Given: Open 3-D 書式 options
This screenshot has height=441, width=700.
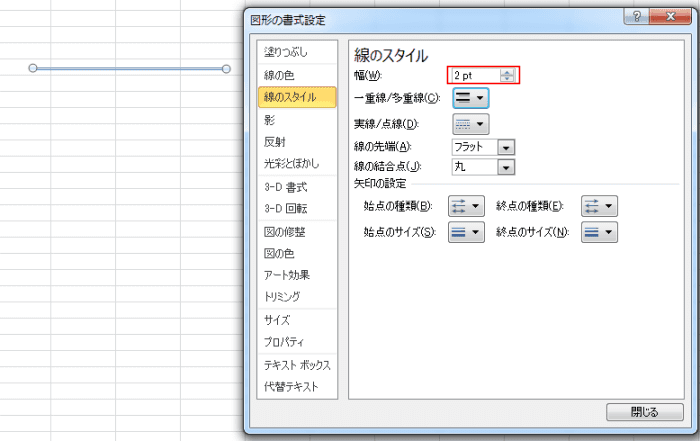Looking at the screenshot, I should coord(297,187).
